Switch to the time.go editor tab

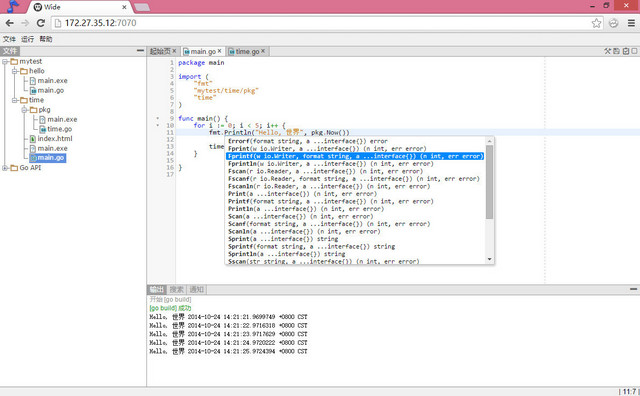pos(247,51)
